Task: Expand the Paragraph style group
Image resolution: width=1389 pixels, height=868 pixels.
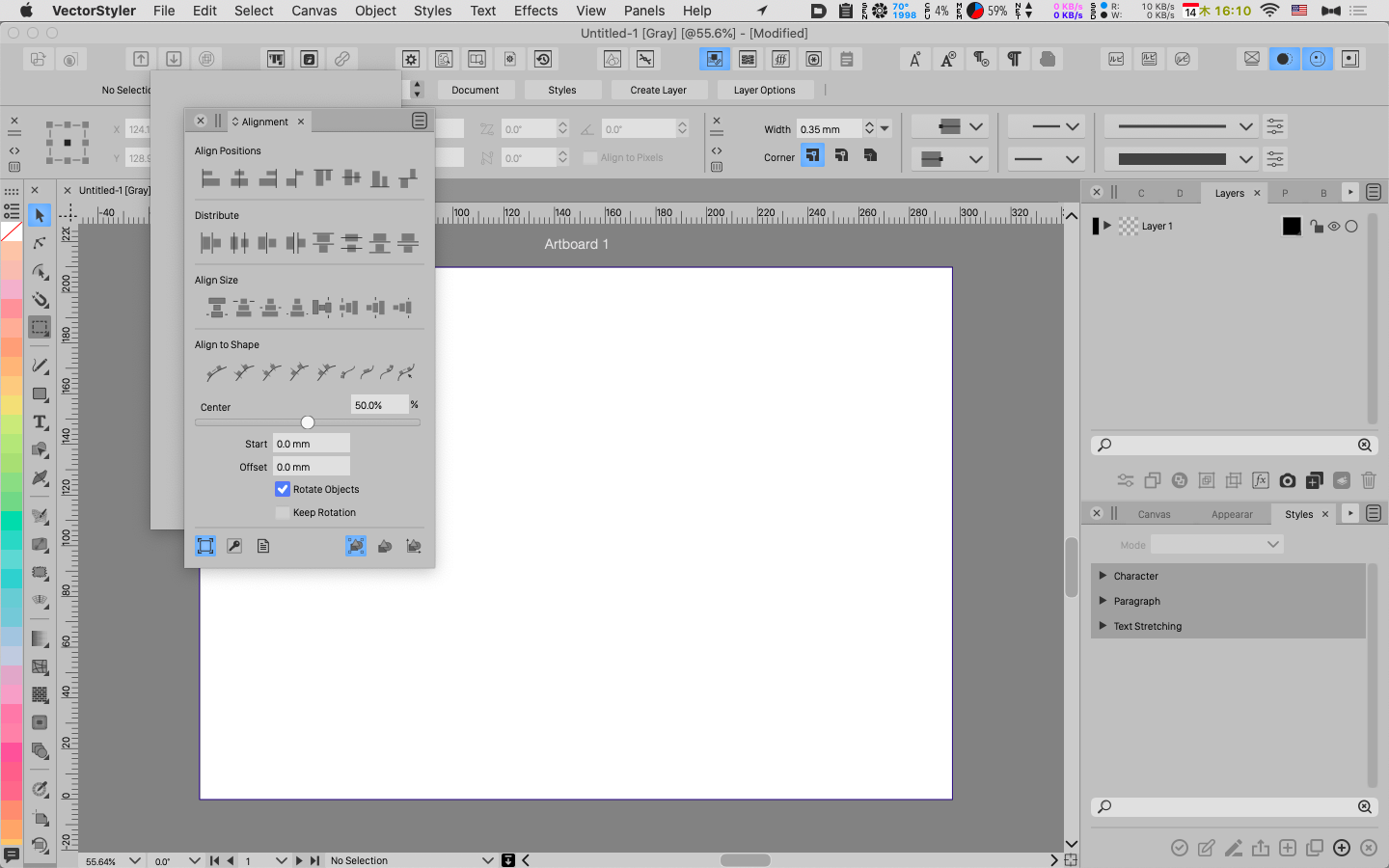Action: tap(1103, 601)
